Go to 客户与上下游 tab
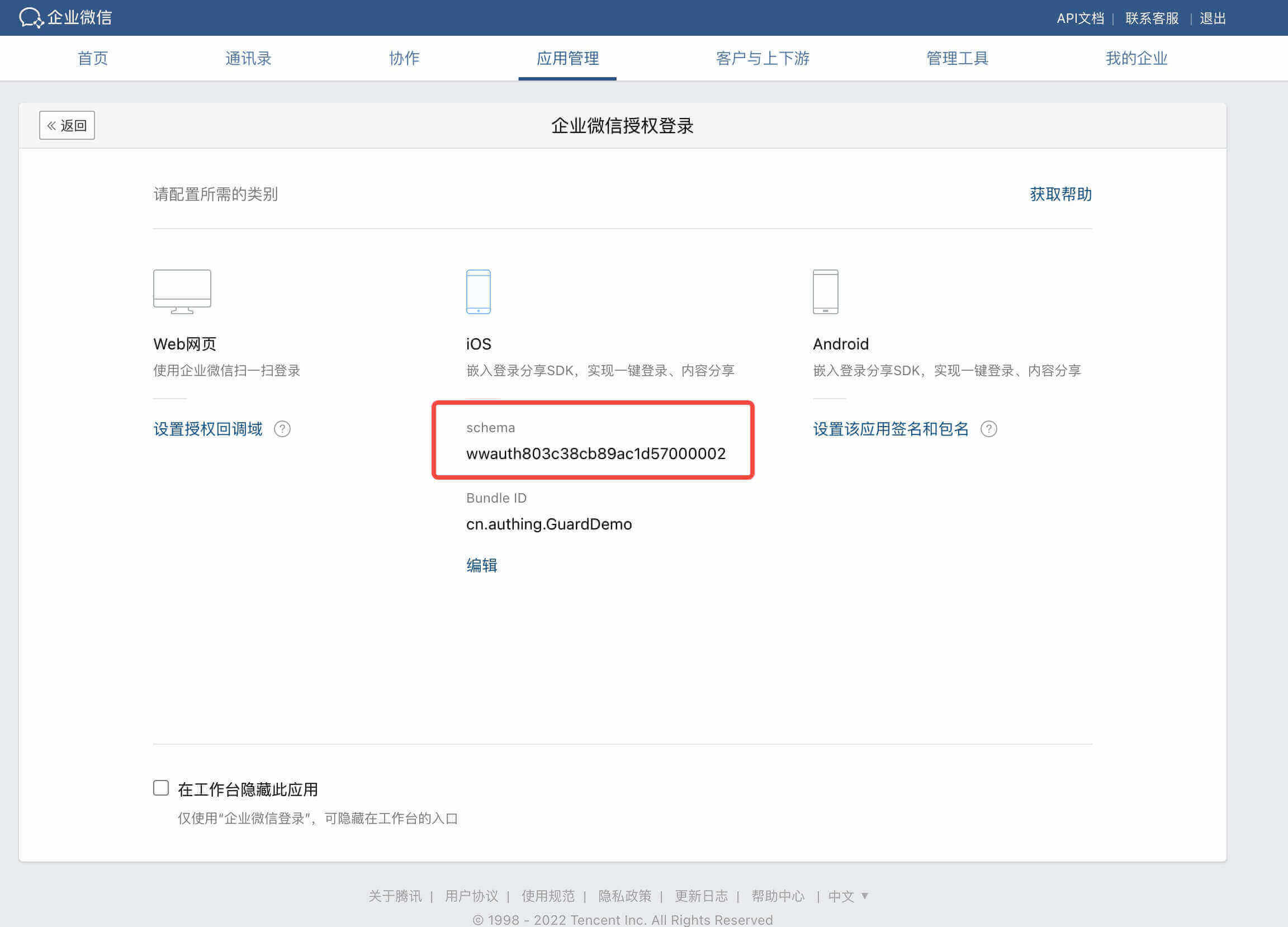The height and width of the screenshot is (927, 1288). click(762, 58)
